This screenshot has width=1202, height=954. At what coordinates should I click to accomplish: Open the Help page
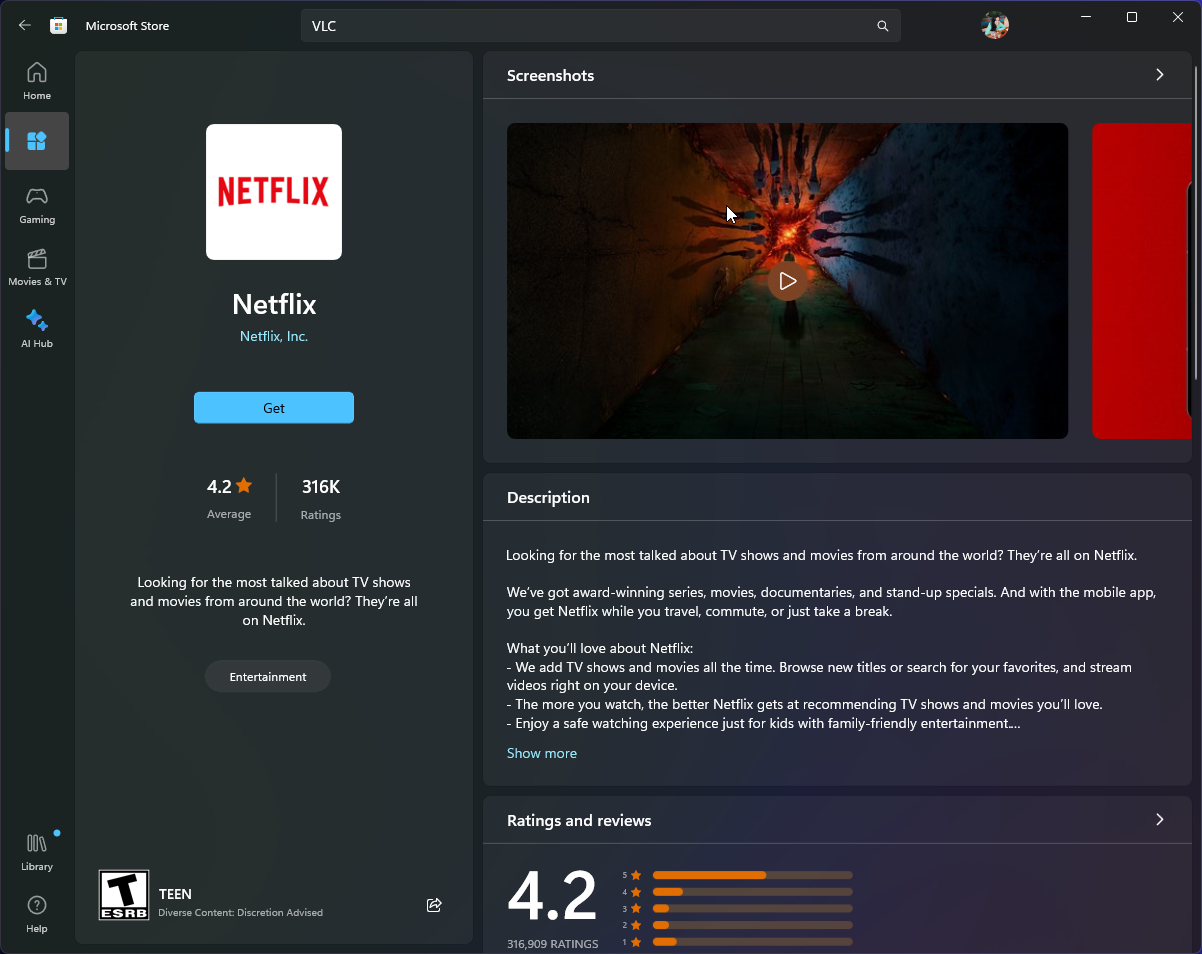point(37,914)
